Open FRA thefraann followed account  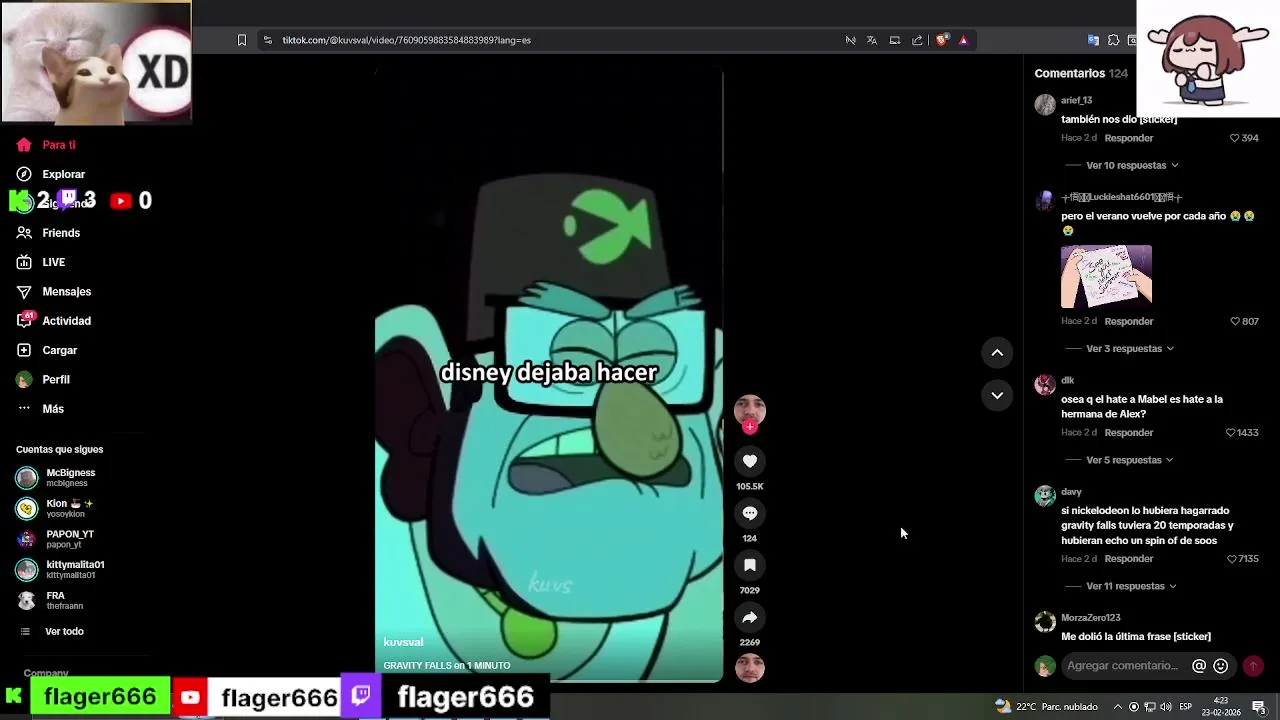[x=50, y=600]
